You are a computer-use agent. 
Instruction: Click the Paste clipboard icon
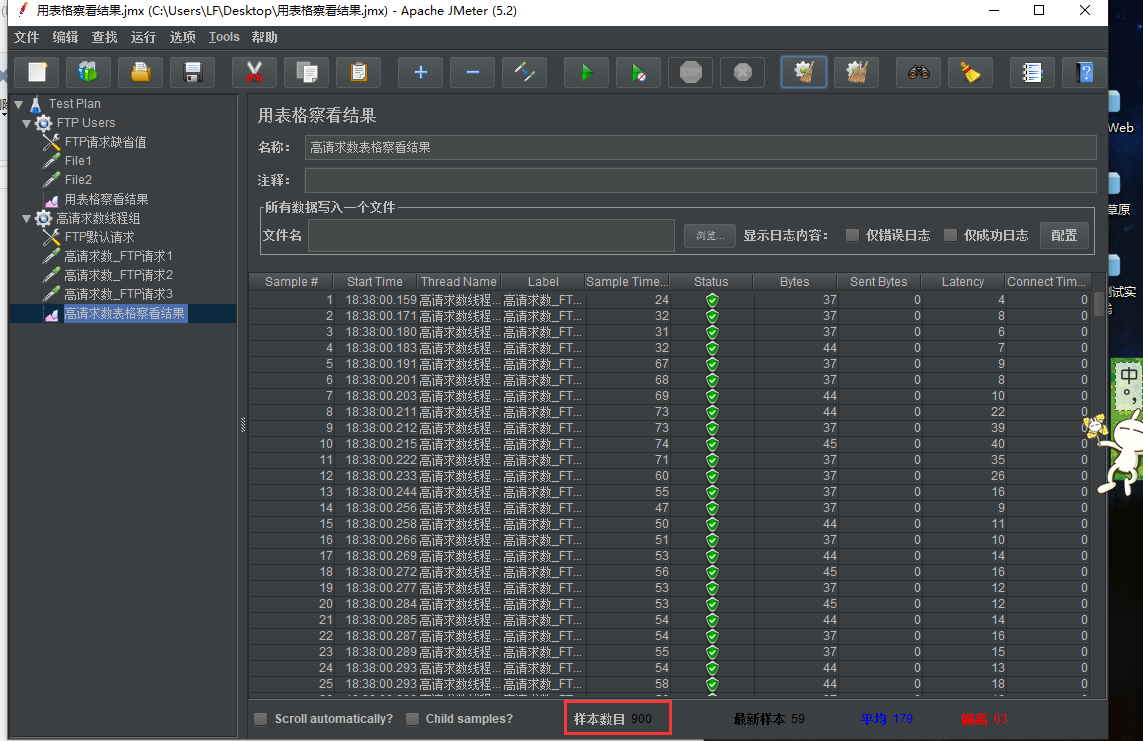pos(359,72)
